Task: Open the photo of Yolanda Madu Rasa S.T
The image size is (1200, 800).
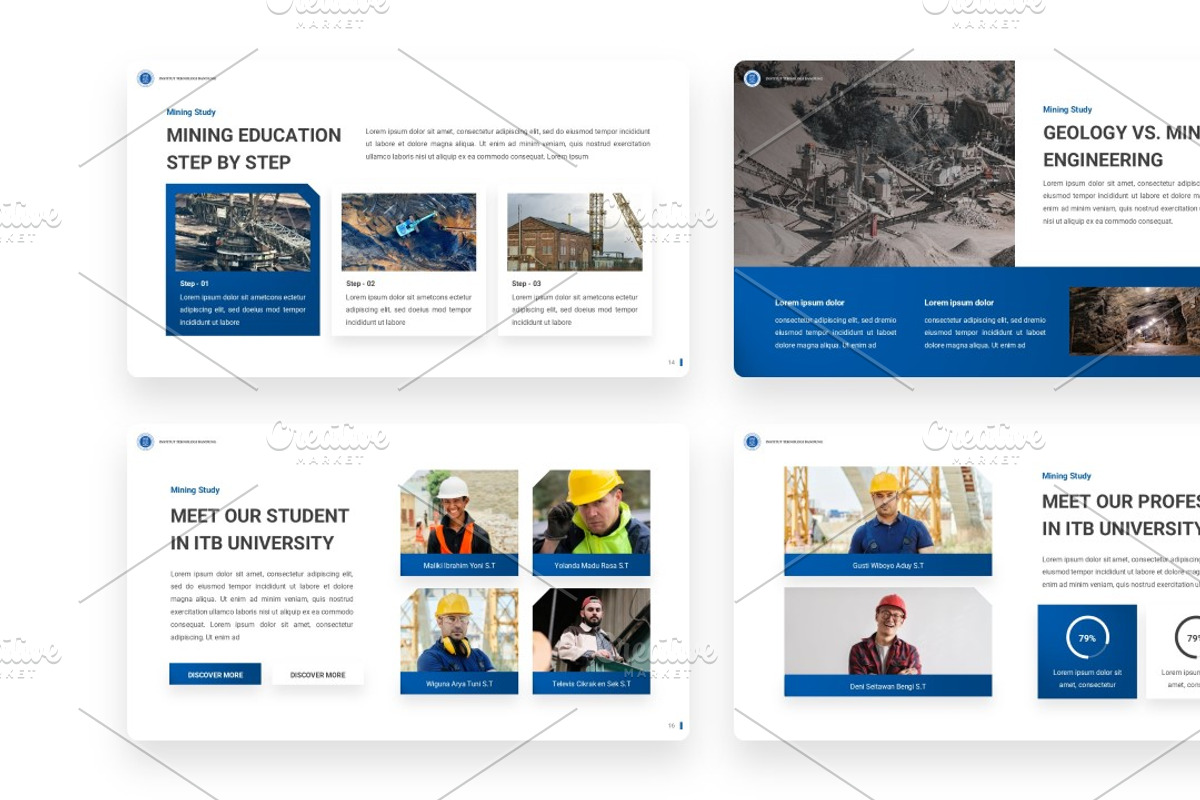Action: [591, 512]
